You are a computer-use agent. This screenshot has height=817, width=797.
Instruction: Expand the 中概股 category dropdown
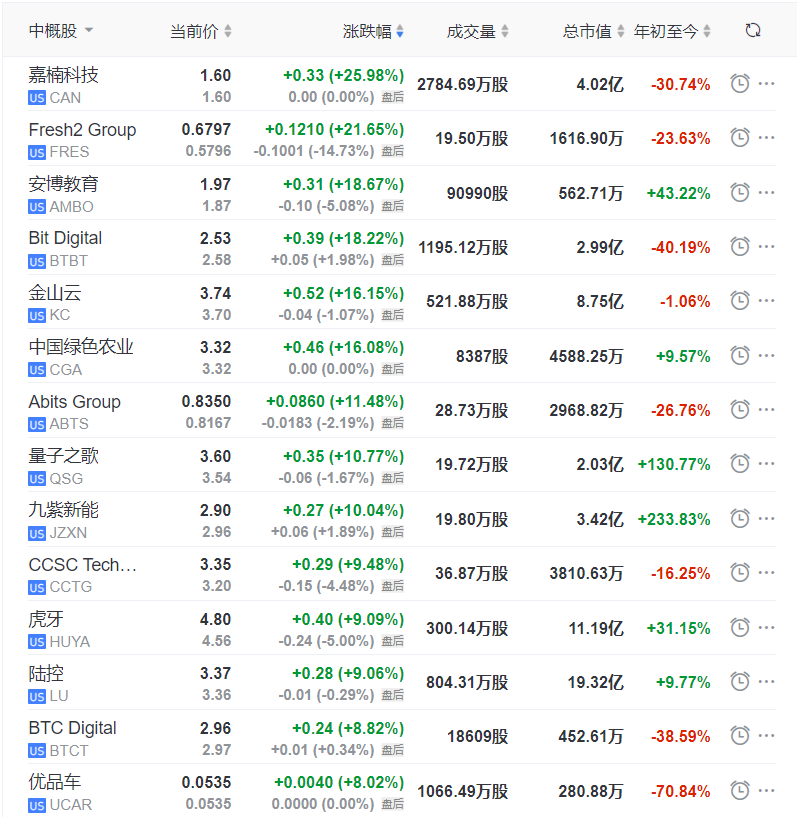tap(61, 31)
